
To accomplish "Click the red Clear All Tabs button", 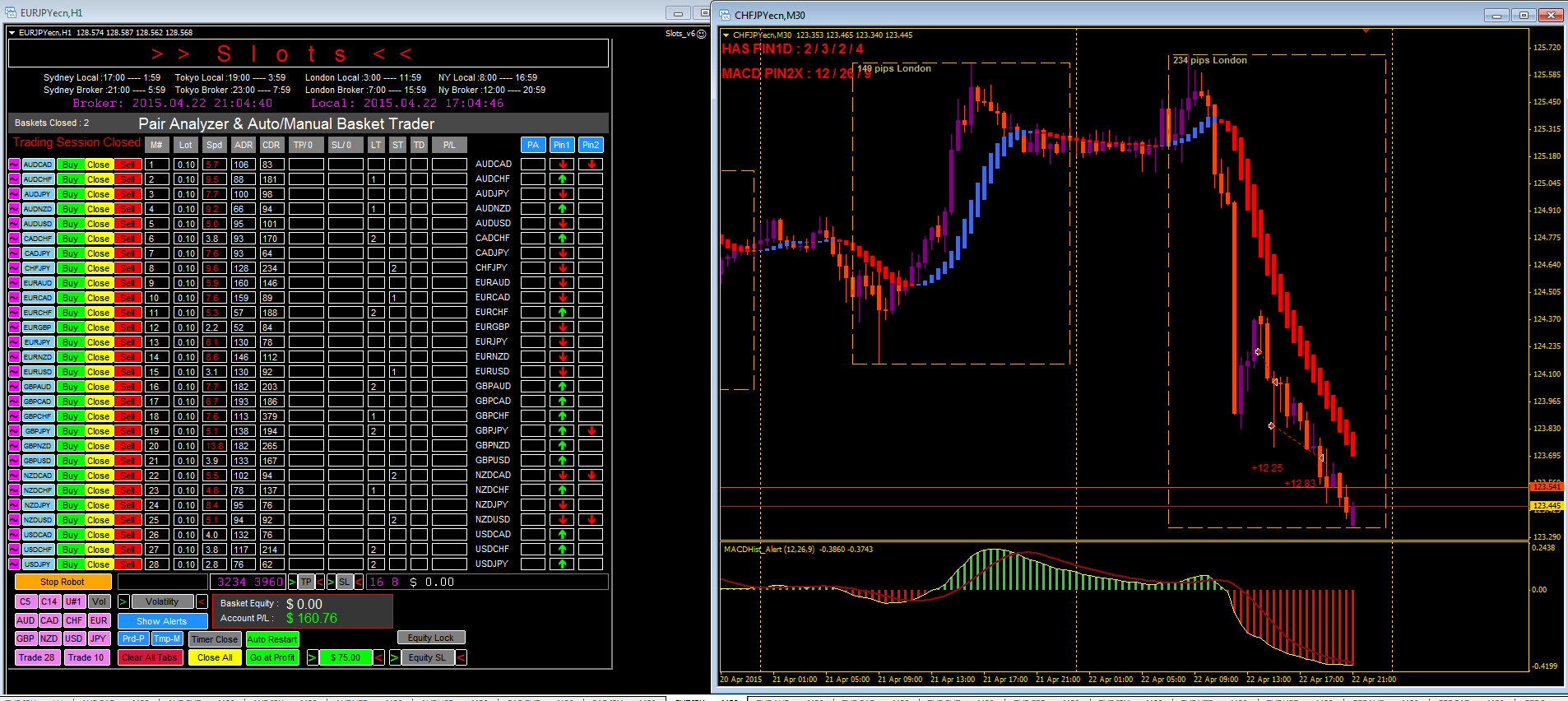I will click(x=149, y=657).
